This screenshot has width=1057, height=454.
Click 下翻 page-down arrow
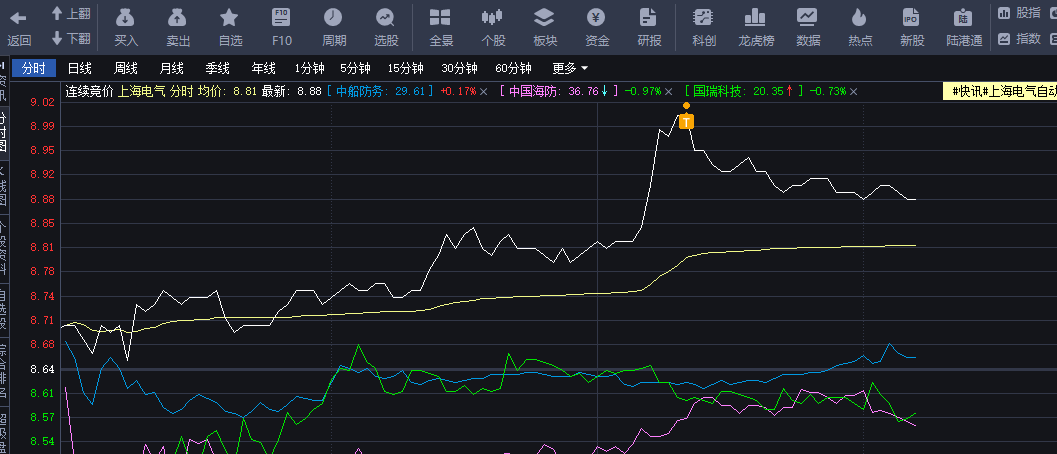point(57,38)
